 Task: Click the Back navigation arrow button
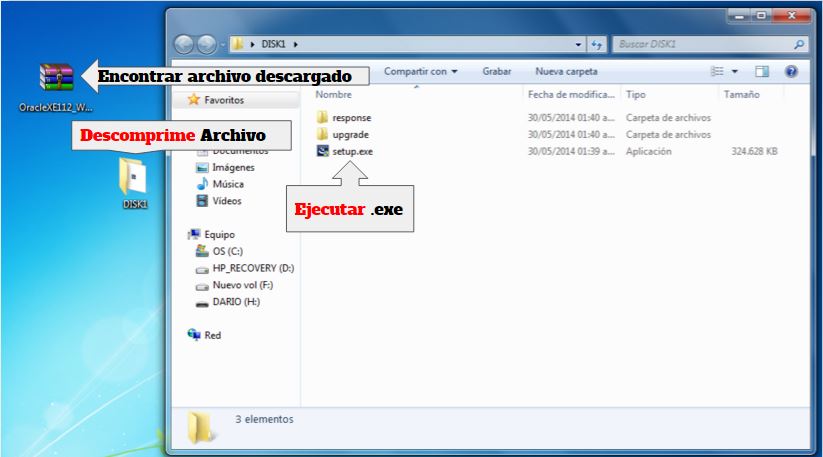(185, 45)
